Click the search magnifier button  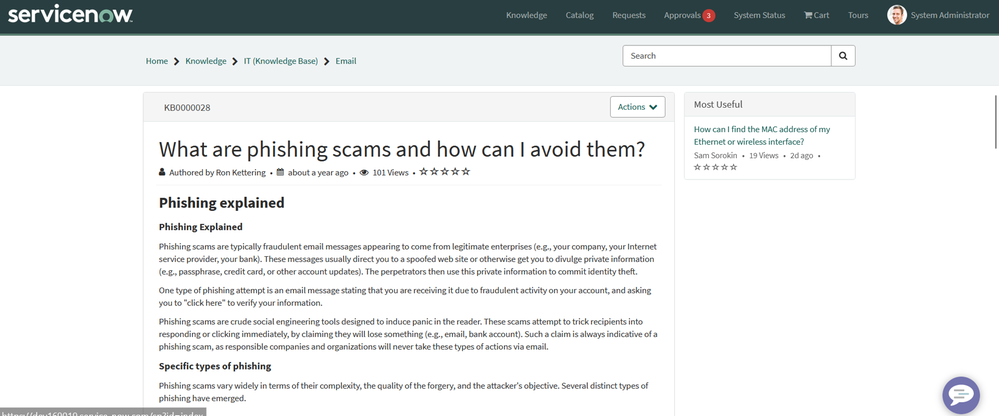[x=843, y=56]
